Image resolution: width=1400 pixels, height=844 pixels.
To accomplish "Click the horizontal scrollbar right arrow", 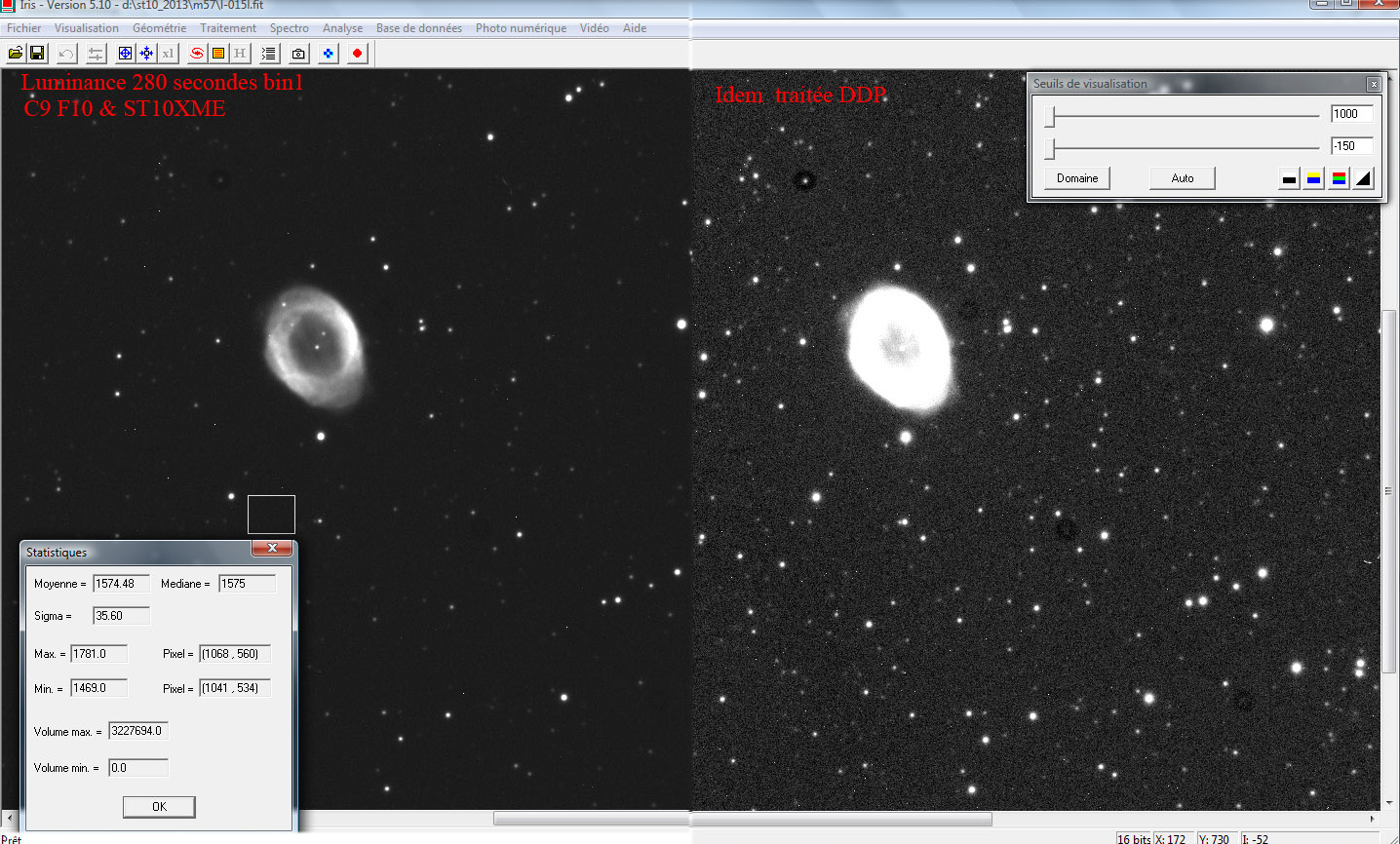I will click(1373, 819).
